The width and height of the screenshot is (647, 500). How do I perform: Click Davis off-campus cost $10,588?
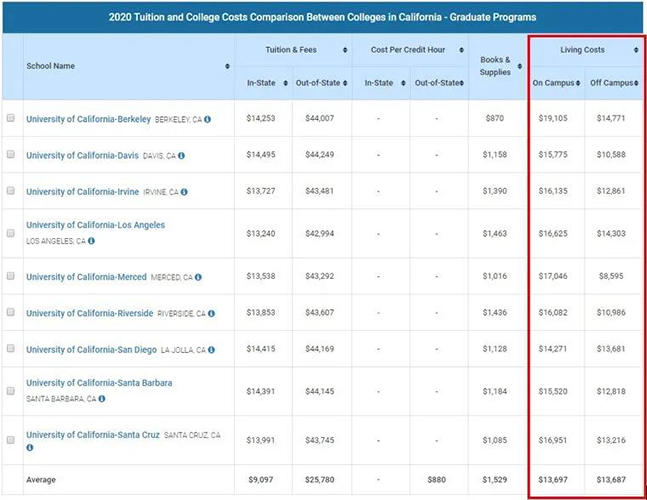(611, 155)
